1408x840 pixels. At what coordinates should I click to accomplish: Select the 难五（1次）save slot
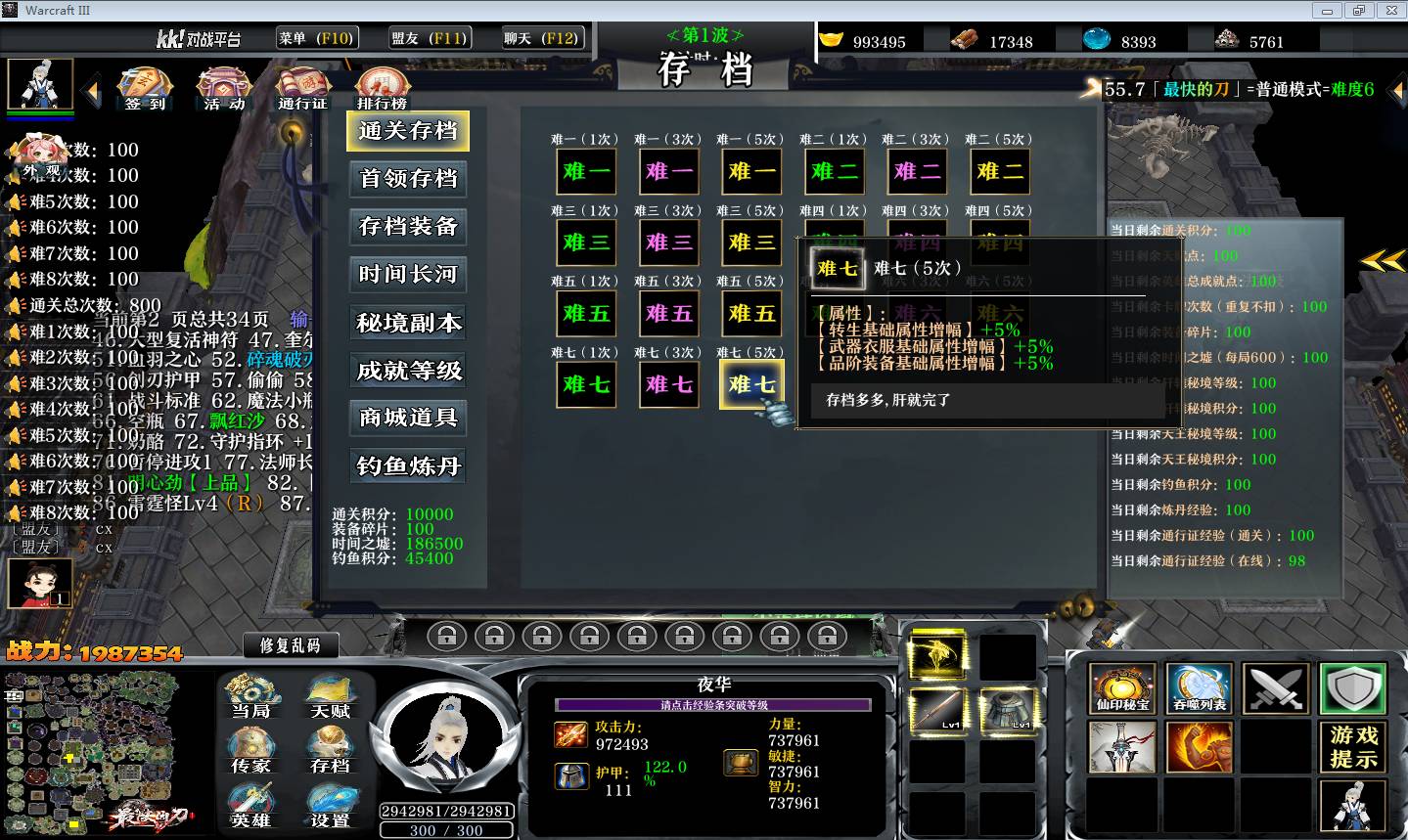pos(586,314)
